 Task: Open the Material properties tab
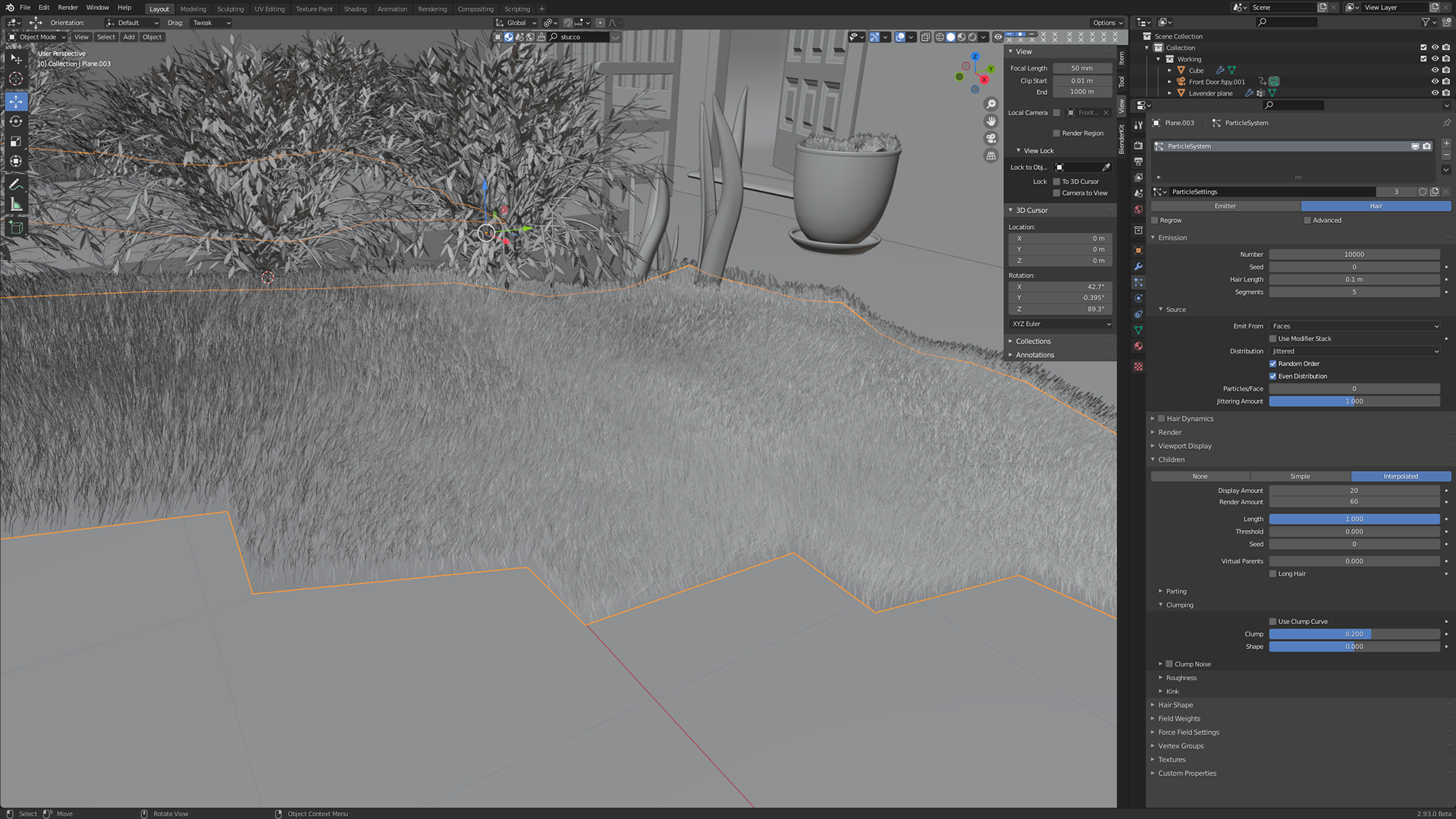pyautogui.click(x=1138, y=346)
